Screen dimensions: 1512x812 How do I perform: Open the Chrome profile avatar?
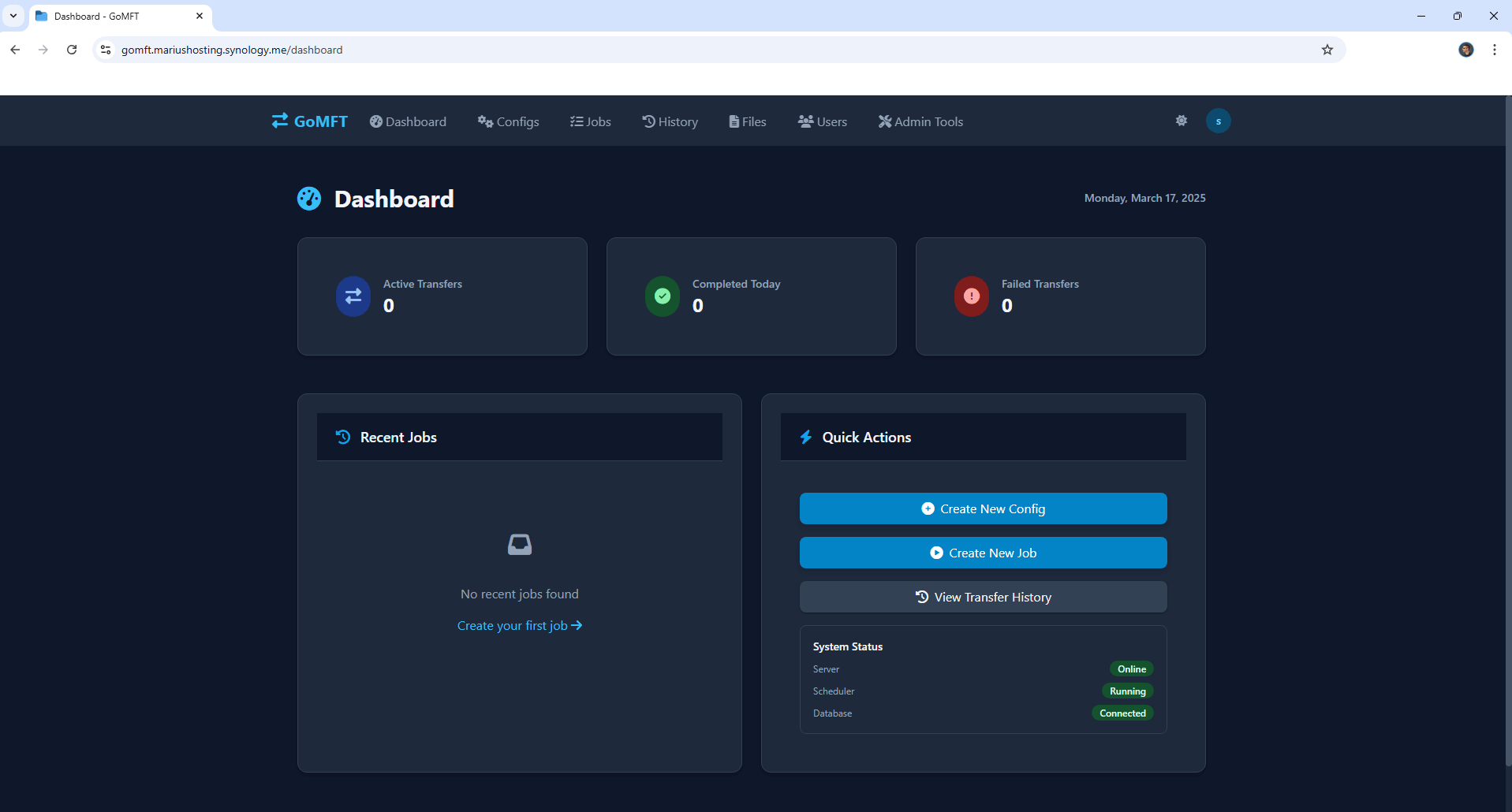tap(1466, 50)
